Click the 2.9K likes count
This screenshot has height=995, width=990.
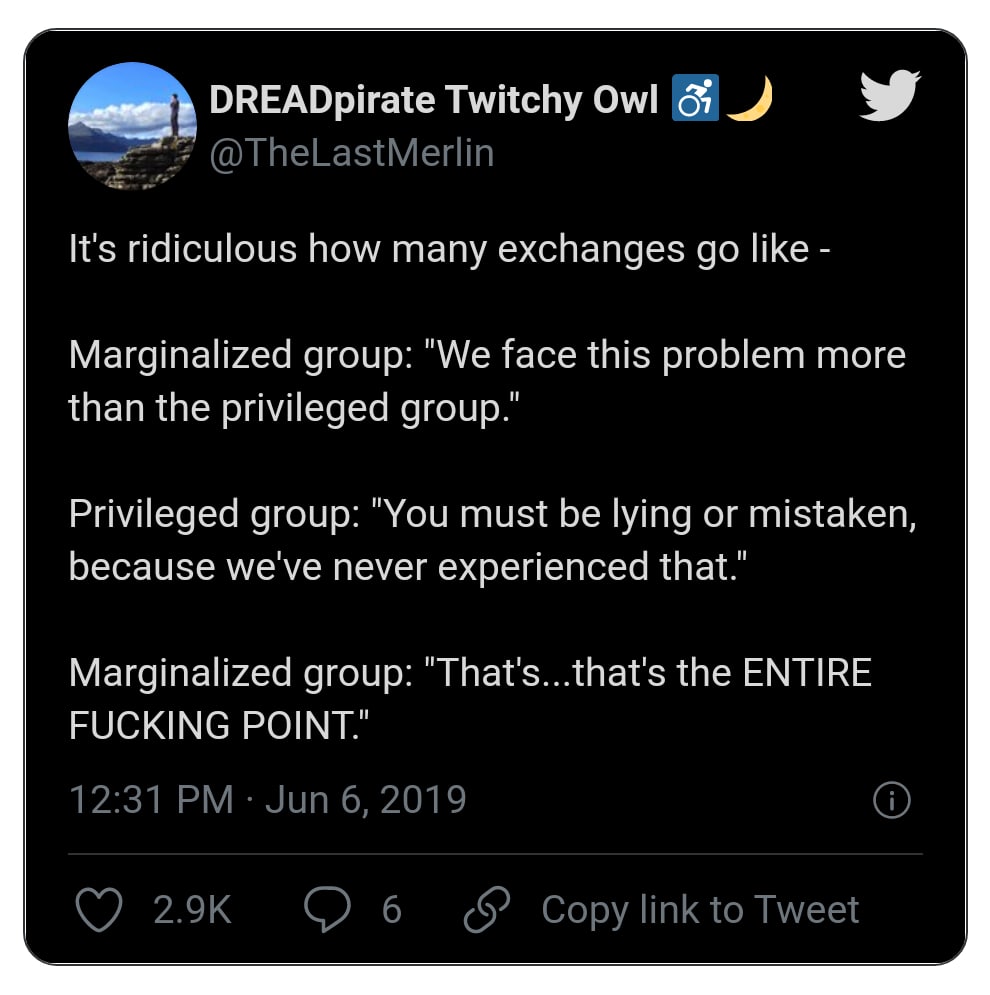click(192, 910)
